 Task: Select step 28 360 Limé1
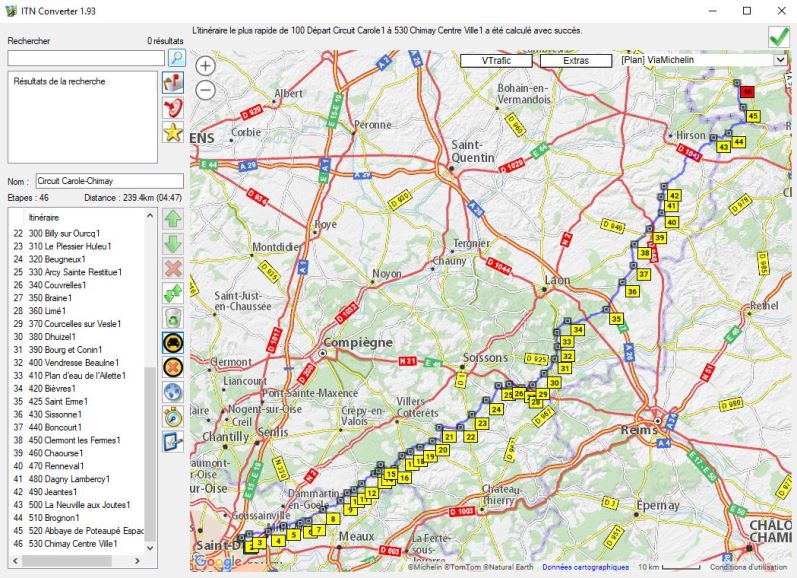[78, 311]
